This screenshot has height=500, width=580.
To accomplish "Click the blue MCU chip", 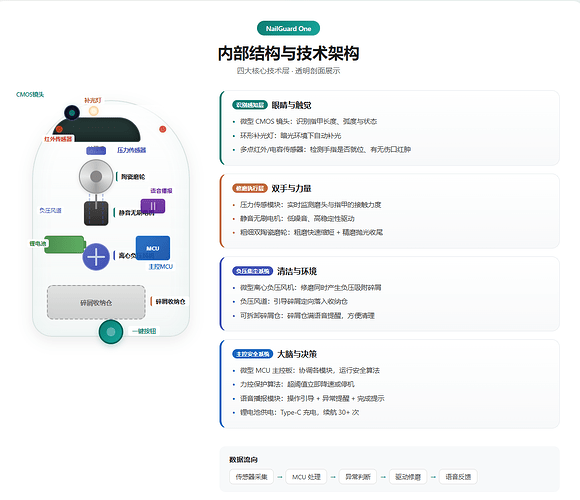I will tap(153, 248).
